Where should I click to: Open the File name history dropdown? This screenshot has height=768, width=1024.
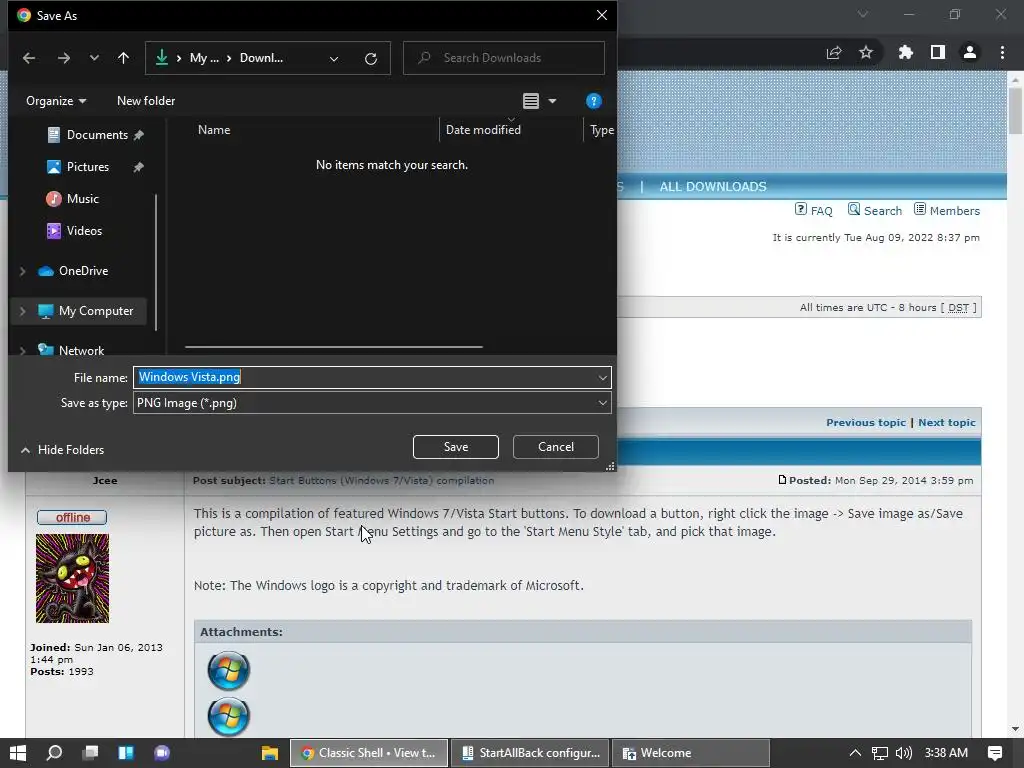tap(602, 377)
